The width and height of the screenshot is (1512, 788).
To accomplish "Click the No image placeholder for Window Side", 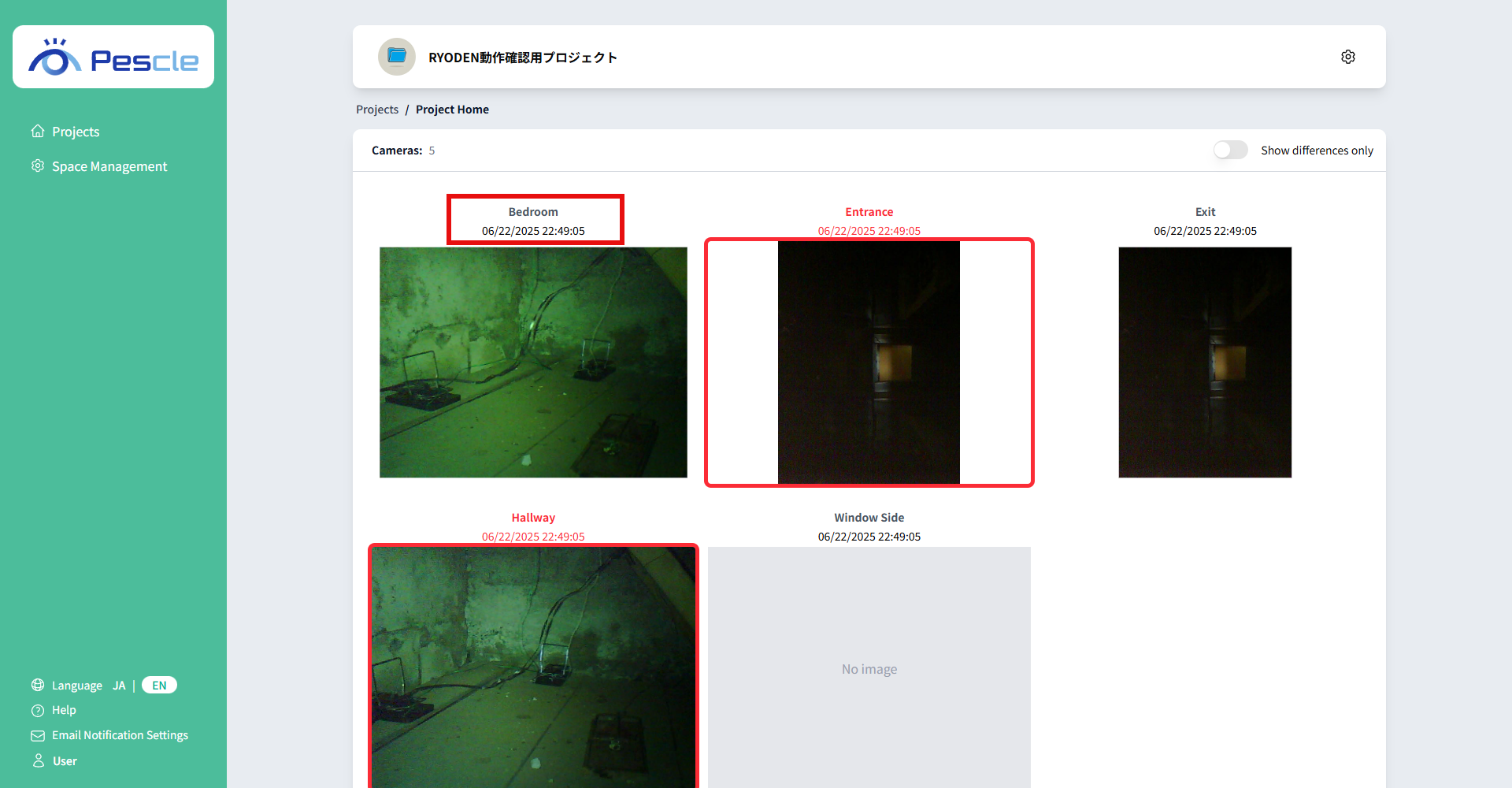I will [x=869, y=668].
